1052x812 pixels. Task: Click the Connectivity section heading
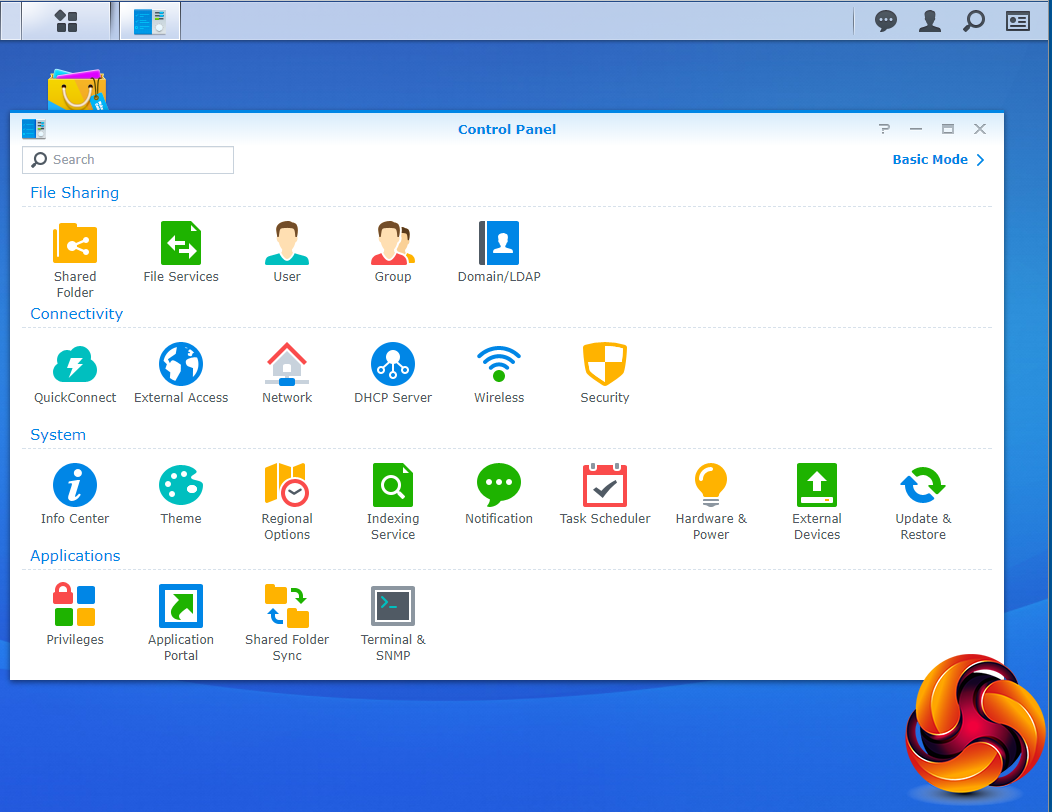point(76,313)
